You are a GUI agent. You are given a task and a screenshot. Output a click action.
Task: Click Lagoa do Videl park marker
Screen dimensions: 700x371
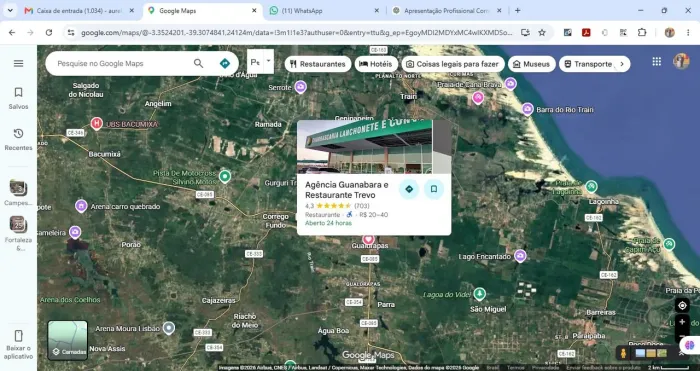479,294
